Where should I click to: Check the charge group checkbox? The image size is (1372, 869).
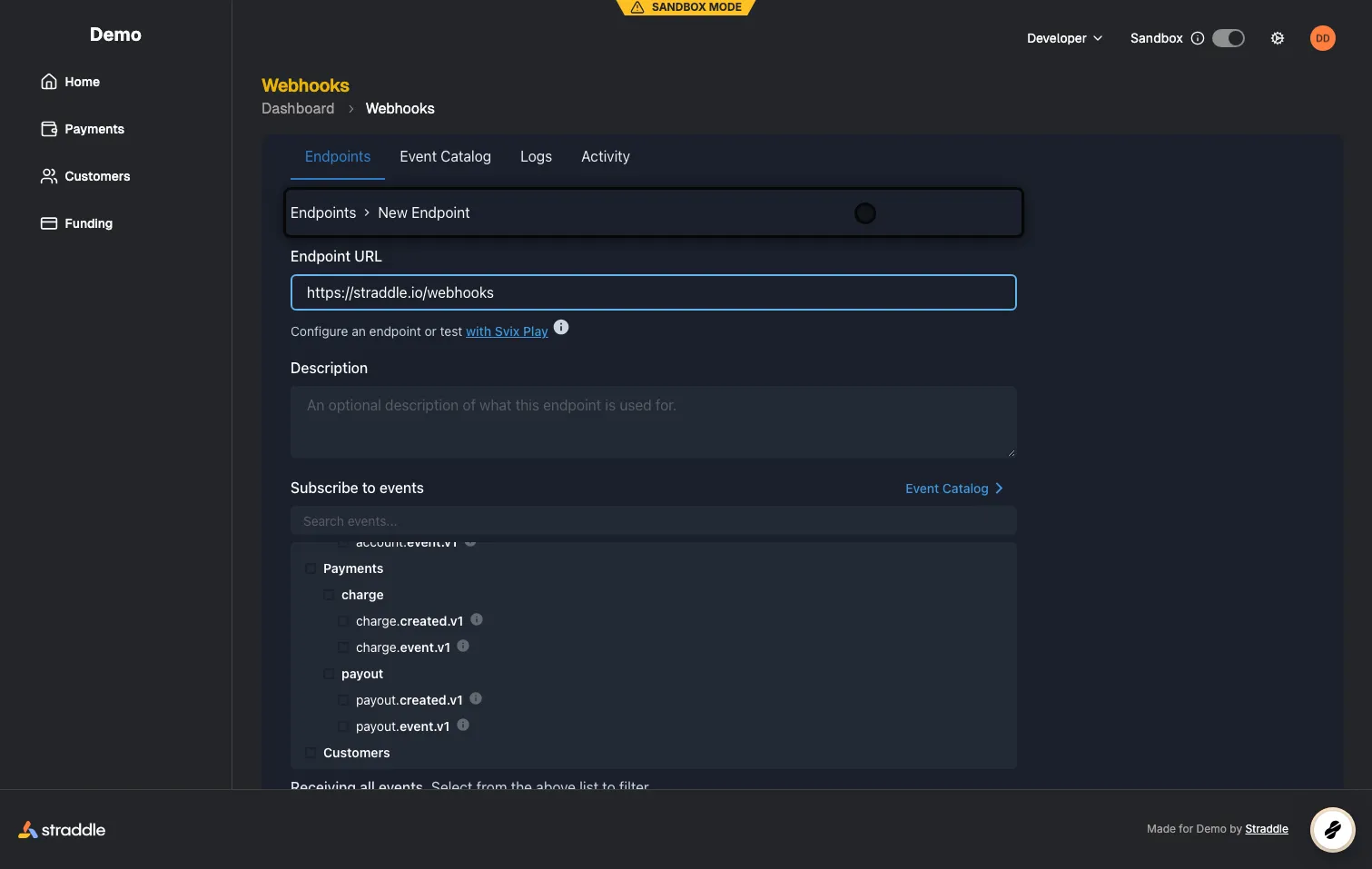(x=329, y=595)
